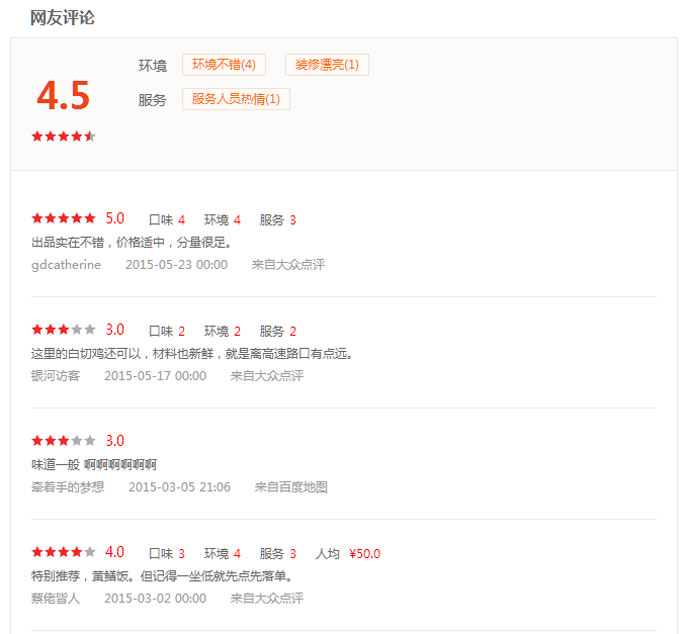Viewport: 688px width, 634px height.
Task: Open reviewer 银河访客's profile
Action: click(x=56, y=376)
